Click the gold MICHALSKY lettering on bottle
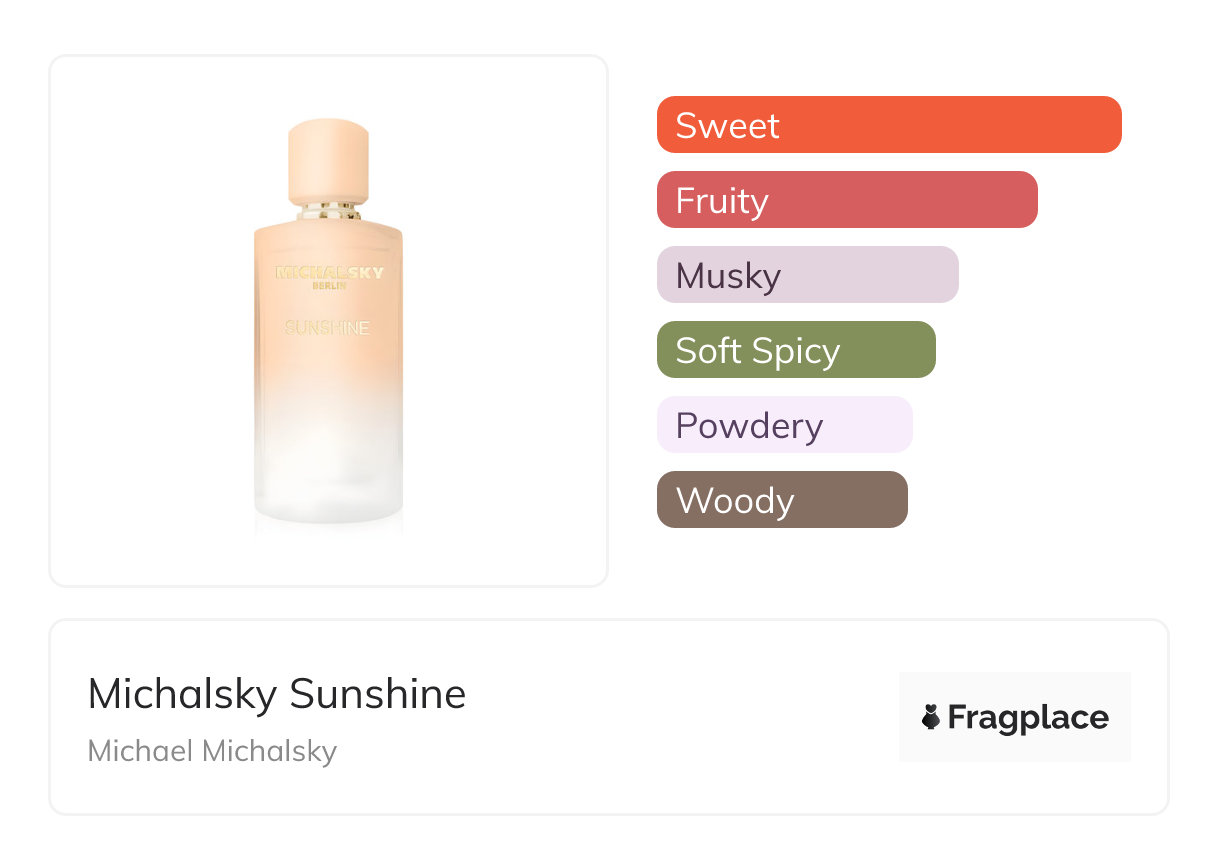This screenshot has width=1218, height=864. (328, 272)
